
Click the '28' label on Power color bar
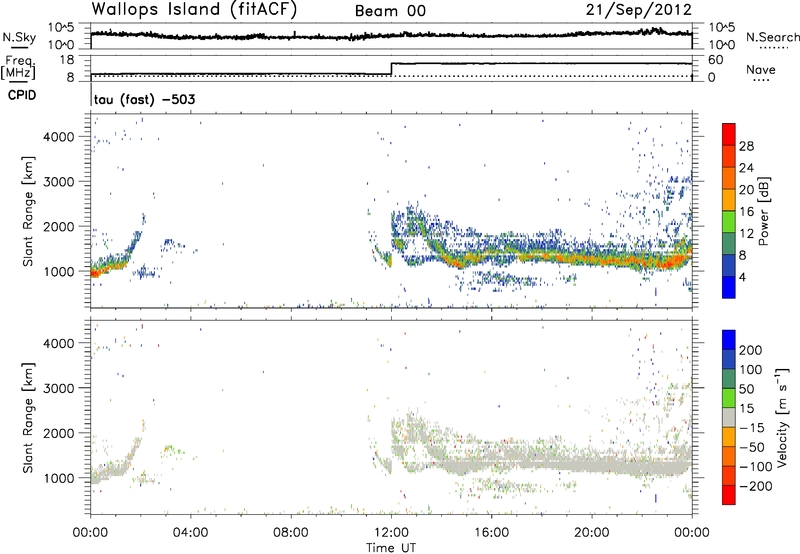746,146
